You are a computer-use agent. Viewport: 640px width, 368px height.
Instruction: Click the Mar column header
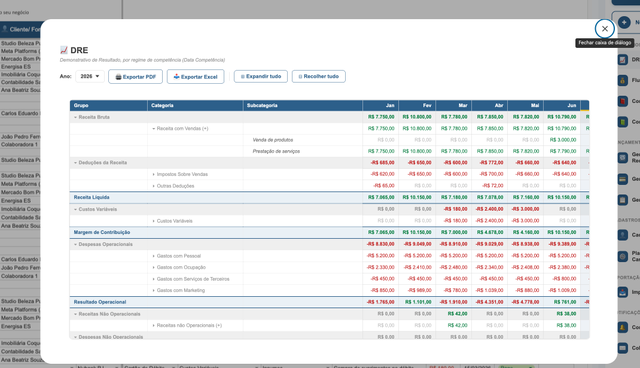tap(453, 105)
